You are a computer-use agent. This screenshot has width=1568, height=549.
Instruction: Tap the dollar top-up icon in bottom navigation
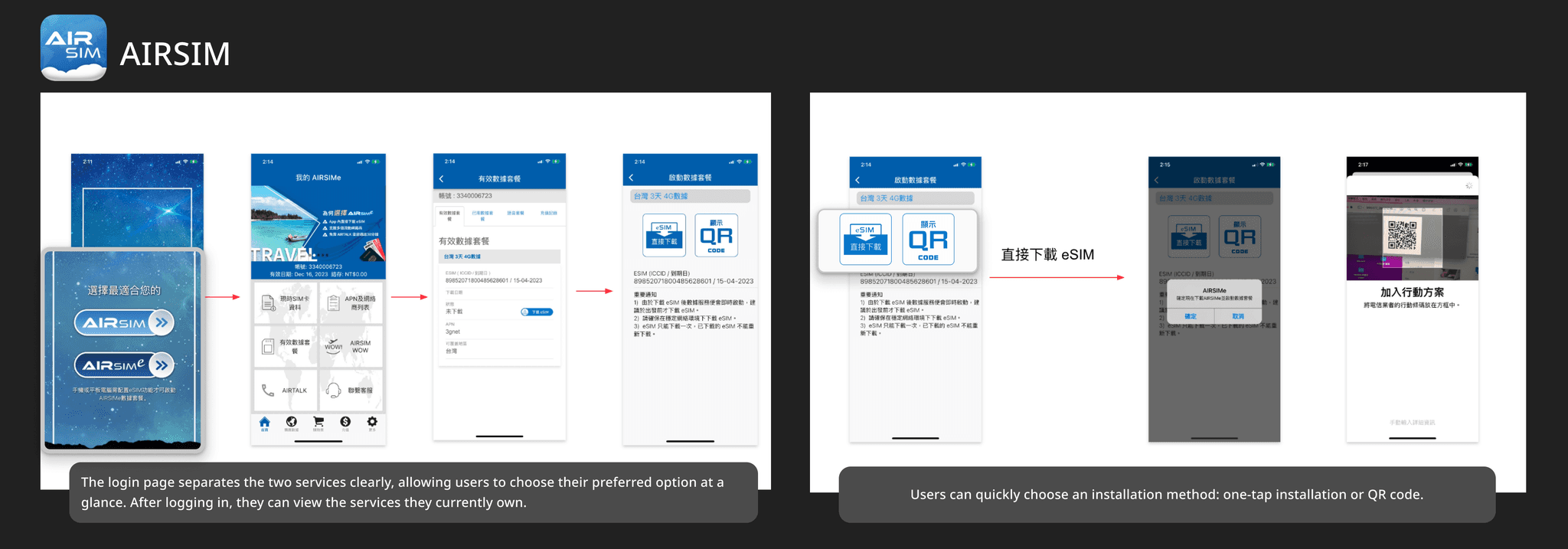click(x=345, y=423)
